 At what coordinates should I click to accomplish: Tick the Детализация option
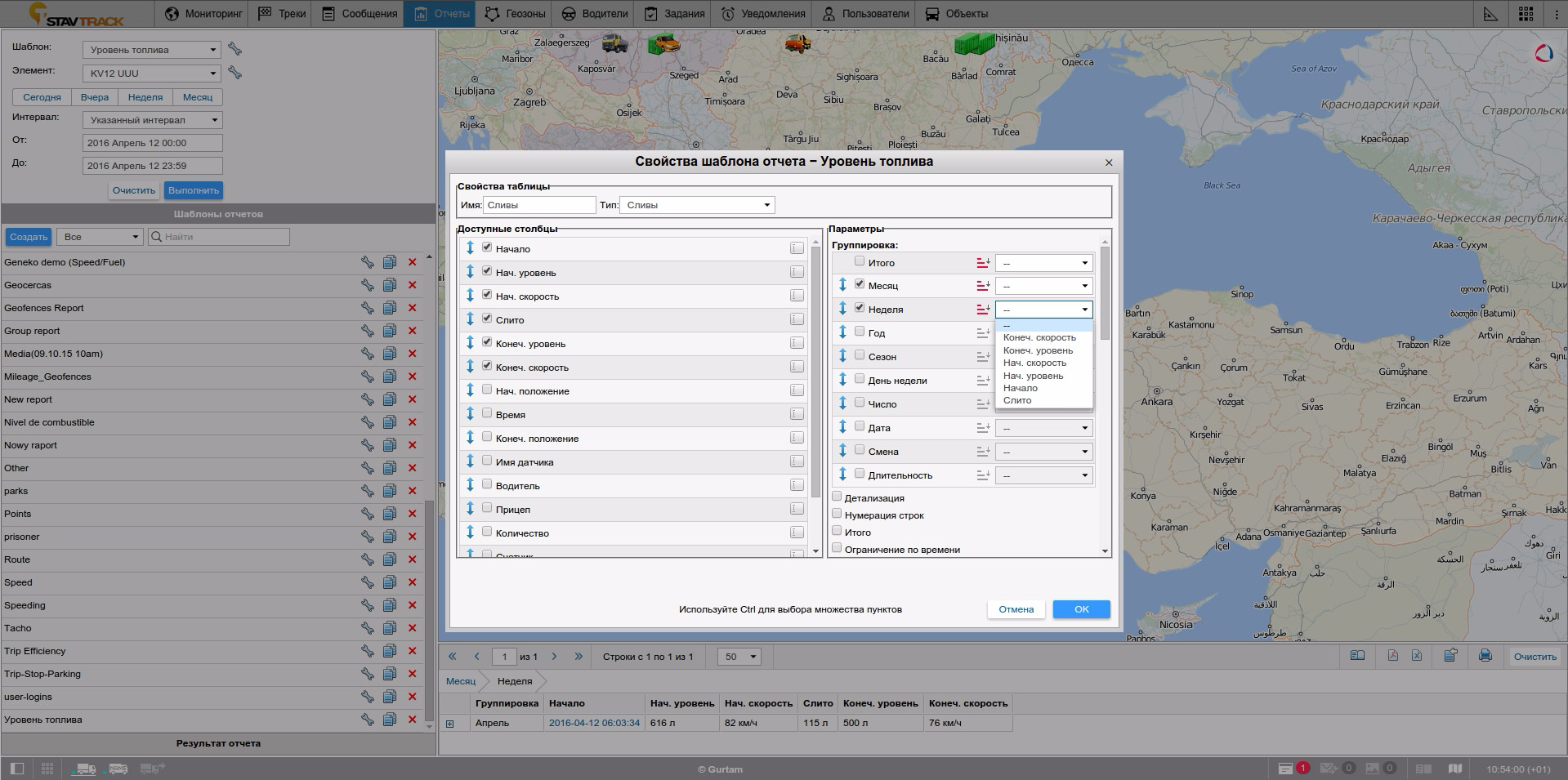pyautogui.click(x=837, y=497)
